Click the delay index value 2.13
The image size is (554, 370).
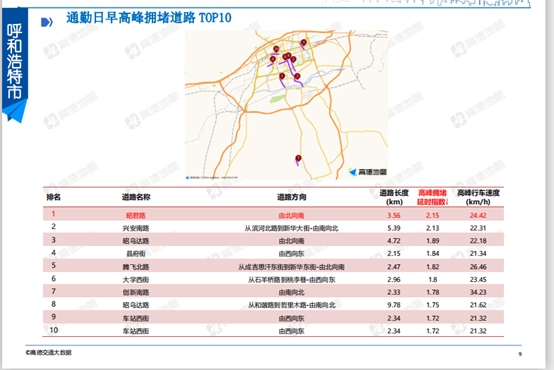click(432, 228)
